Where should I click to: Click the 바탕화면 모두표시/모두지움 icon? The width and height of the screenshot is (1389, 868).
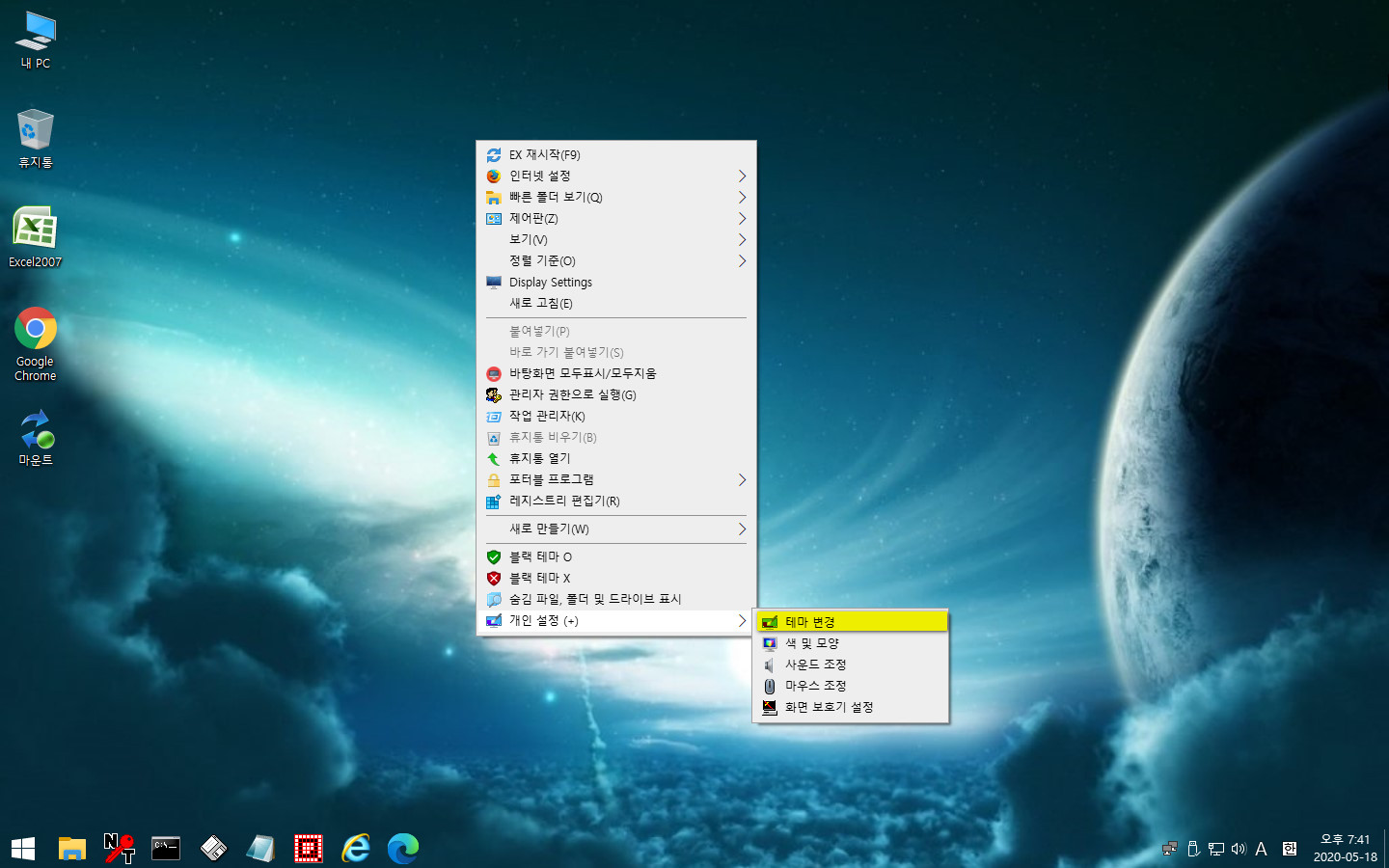click(x=494, y=374)
